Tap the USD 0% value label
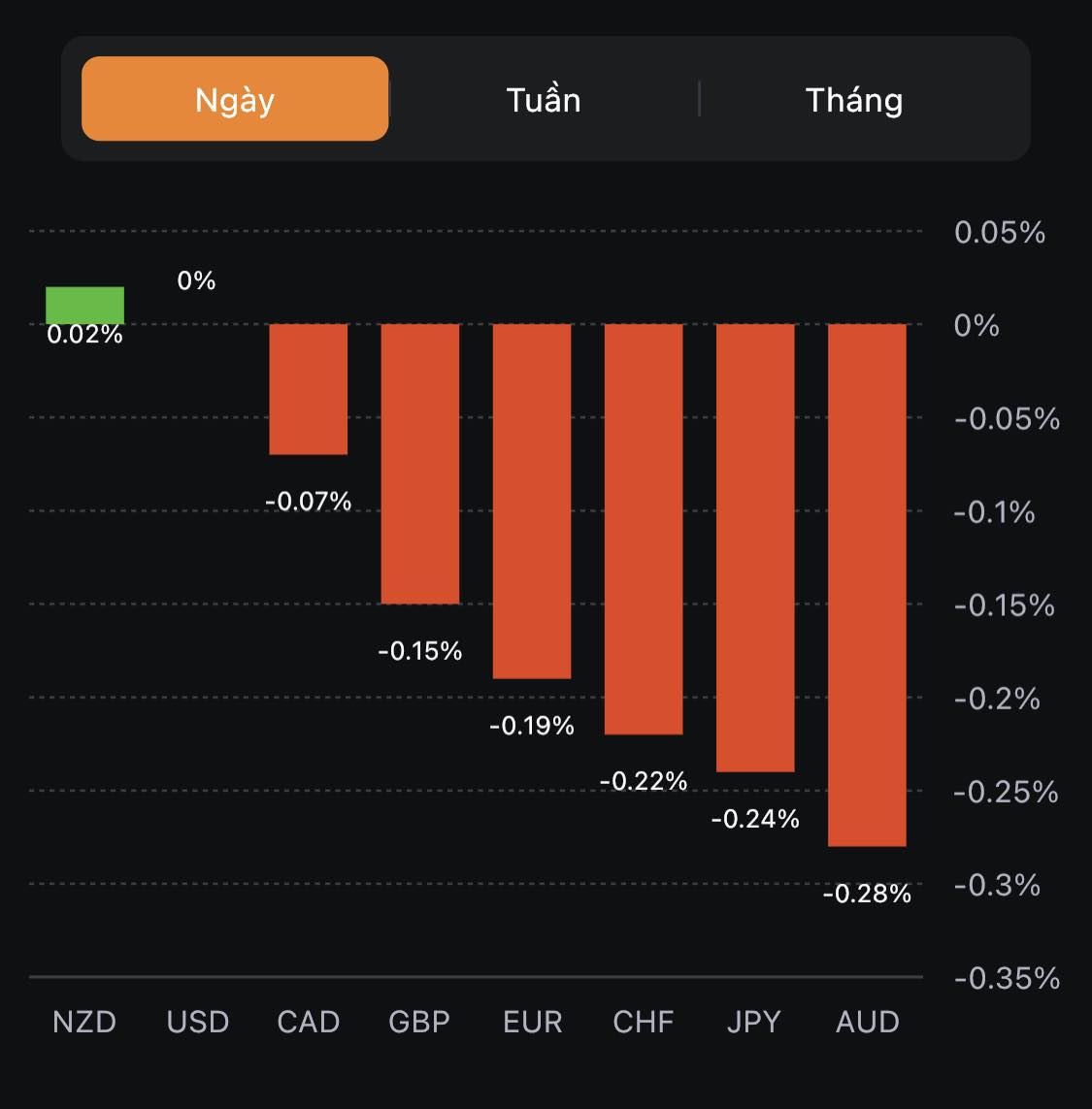The height and width of the screenshot is (1109, 1092). [196, 280]
